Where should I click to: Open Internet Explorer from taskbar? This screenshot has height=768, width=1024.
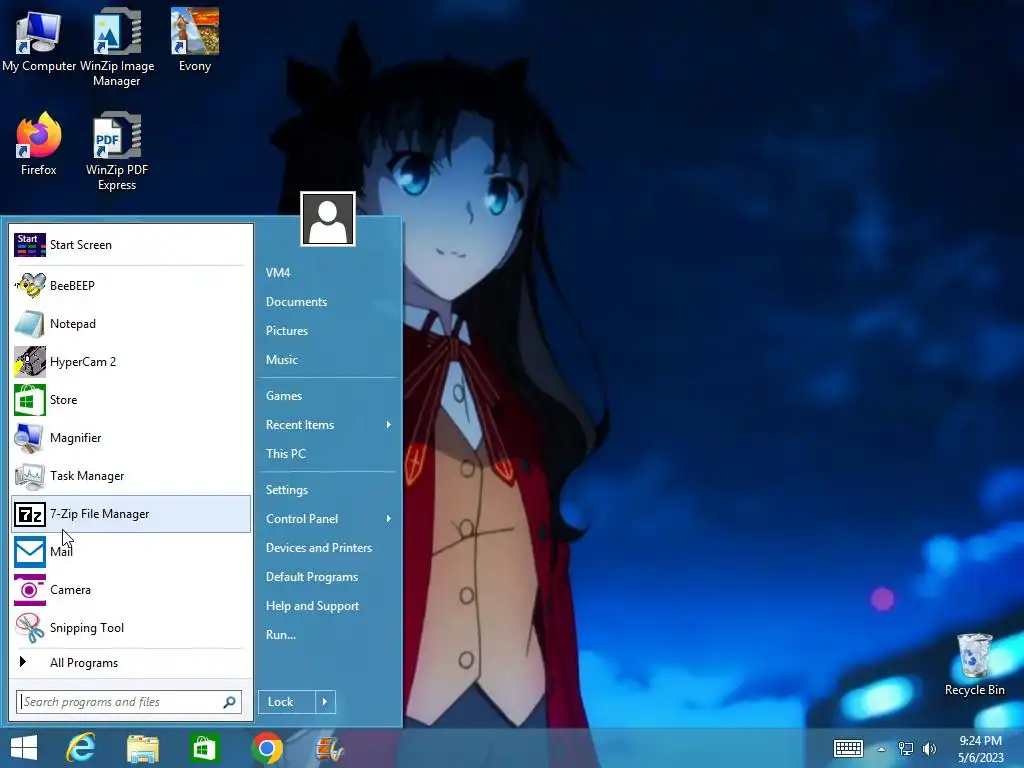pyautogui.click(x=81, y=748)
